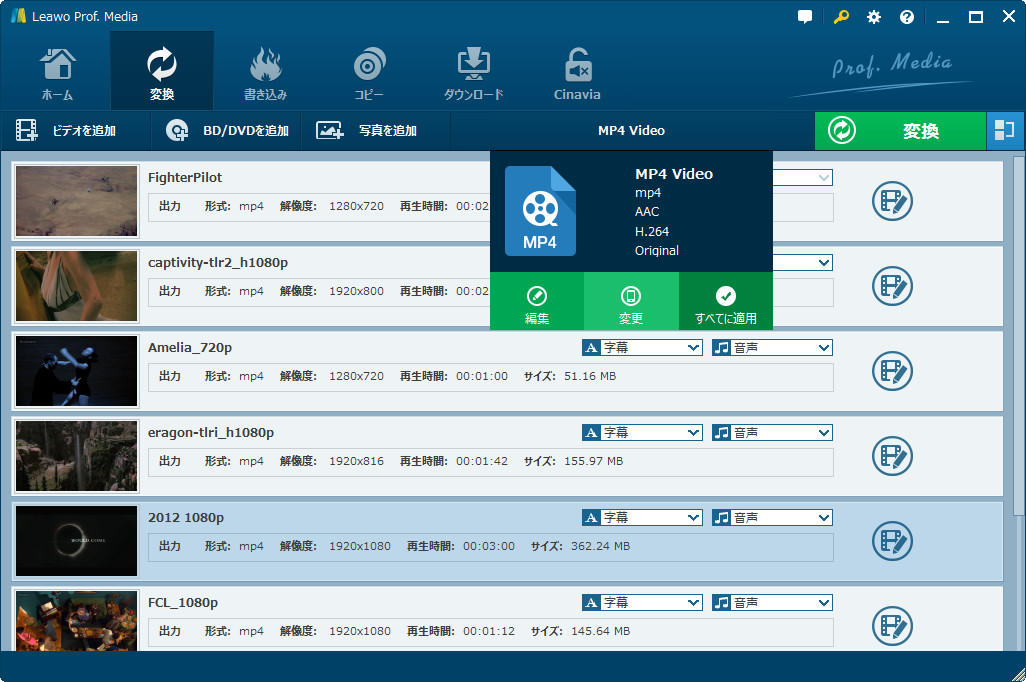Switch to the ホーム tab

(x=57, y=72)
